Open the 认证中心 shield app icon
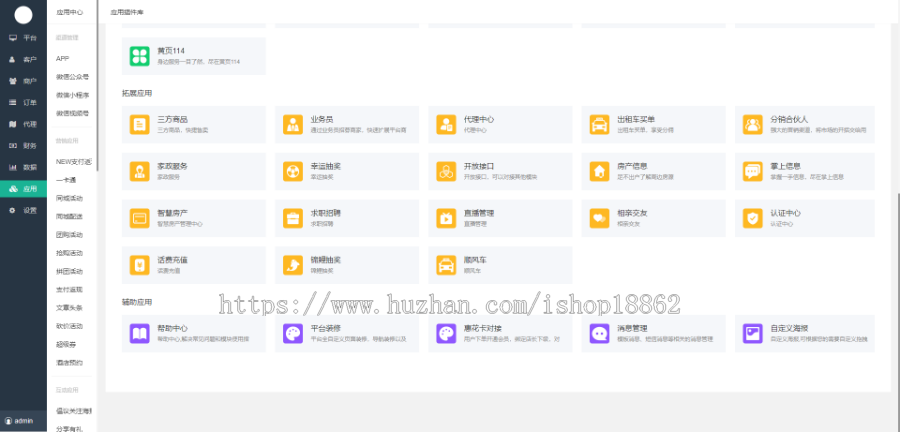The width and height of the screenshot is (900, 432). [x=752, y=218]
